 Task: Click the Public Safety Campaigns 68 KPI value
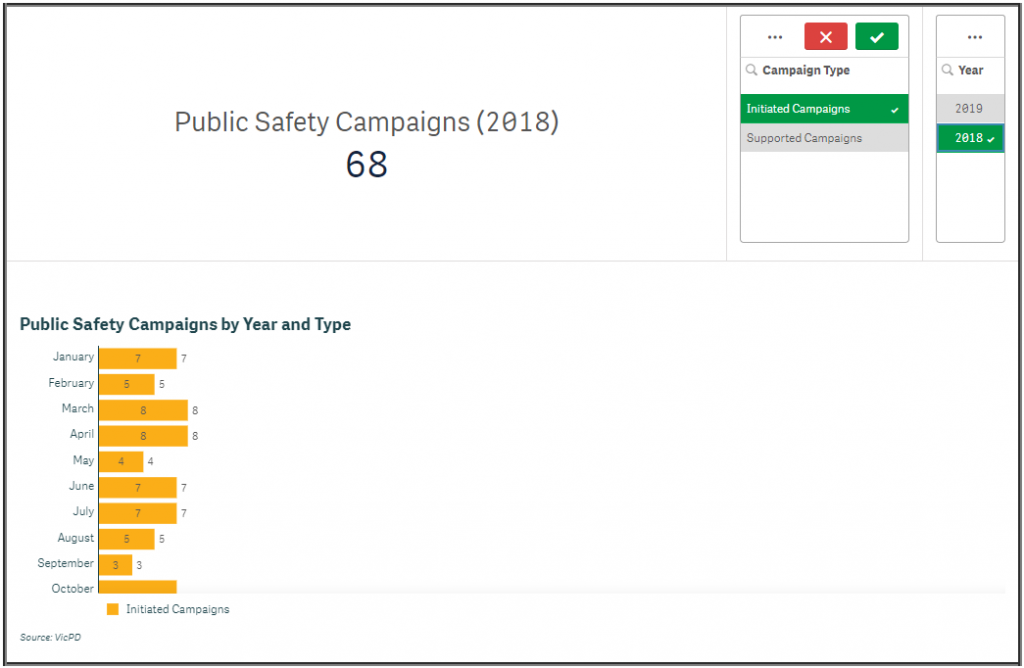coord(367,165)
